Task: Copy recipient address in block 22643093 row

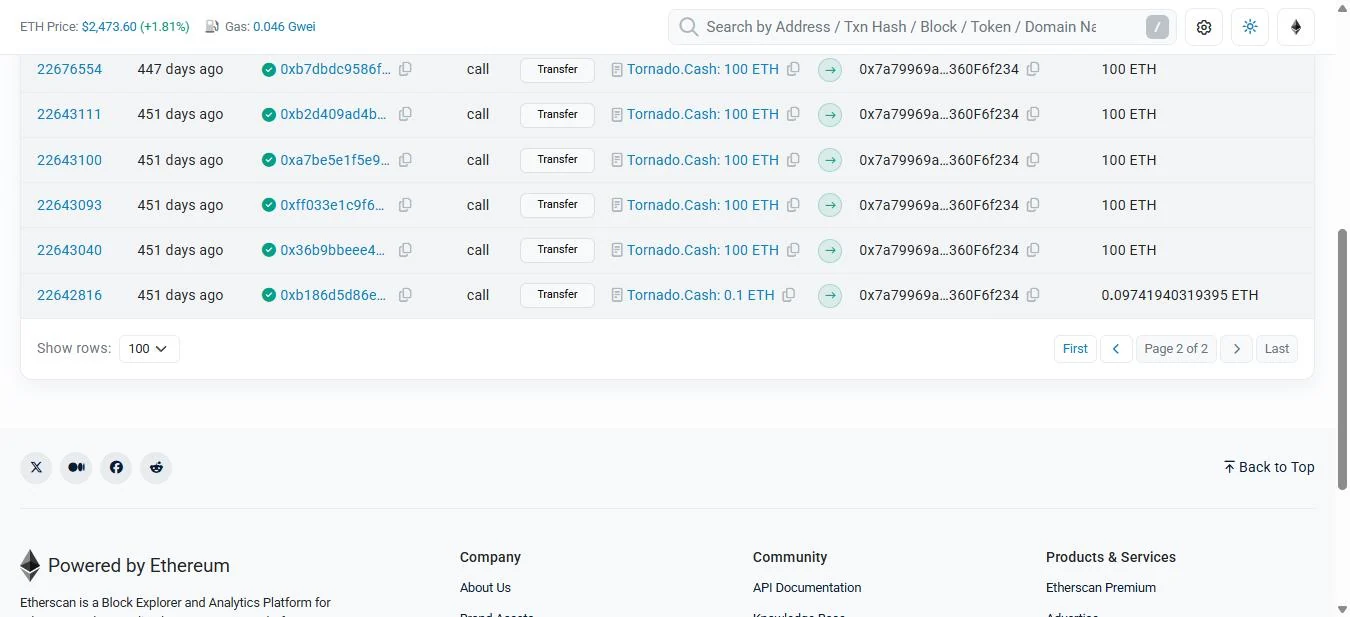Action: [1033, 205]
